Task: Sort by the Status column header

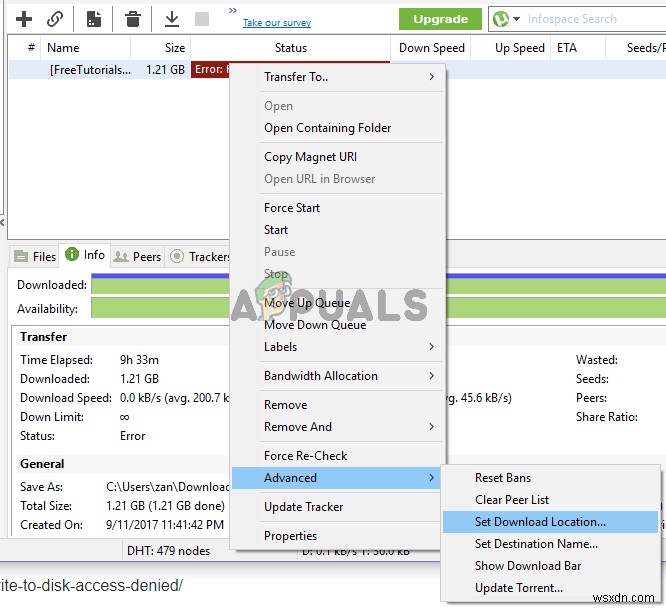Action: [291, 48]
